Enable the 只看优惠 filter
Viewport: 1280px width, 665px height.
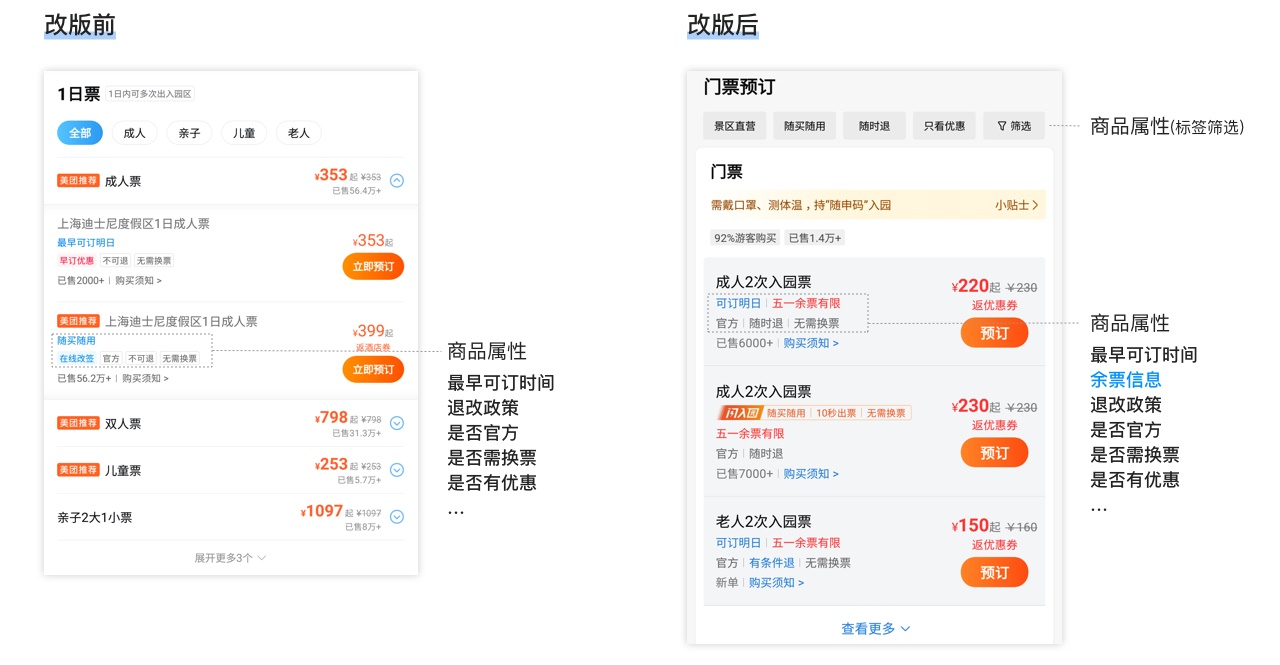pyautogui.click(x=943, y=126)
